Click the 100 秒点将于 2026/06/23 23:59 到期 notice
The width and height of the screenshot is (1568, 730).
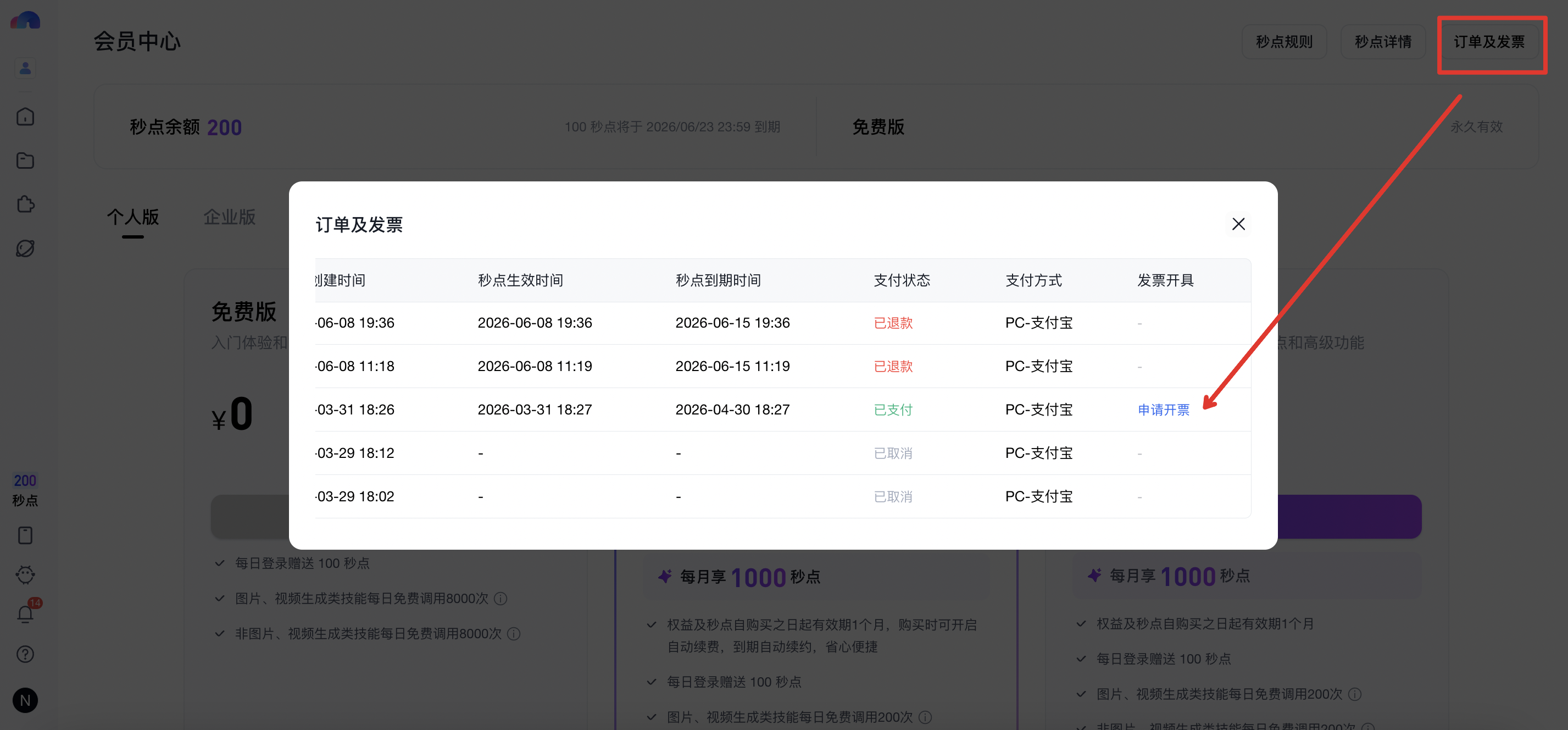pos(672,127)
